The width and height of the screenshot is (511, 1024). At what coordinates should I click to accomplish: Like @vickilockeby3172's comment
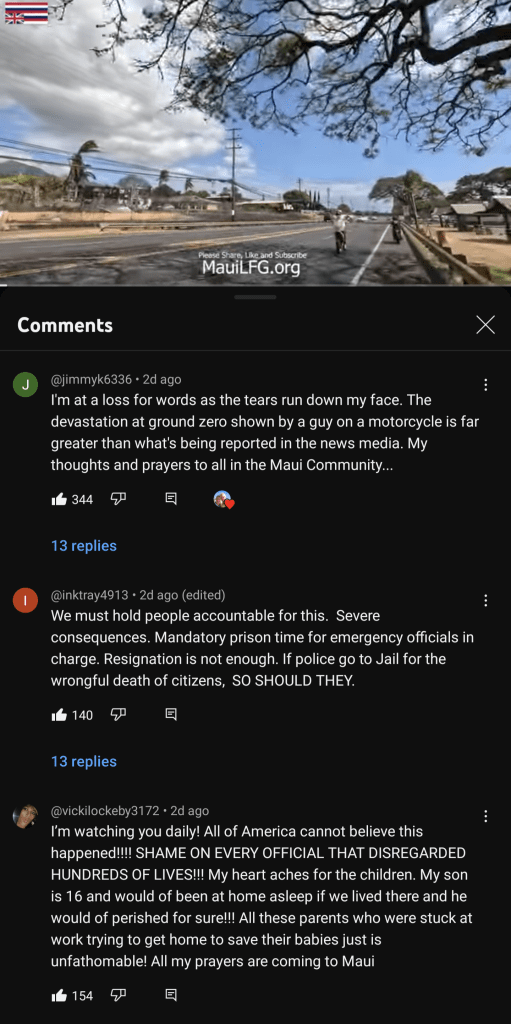(x=59, y=996)
